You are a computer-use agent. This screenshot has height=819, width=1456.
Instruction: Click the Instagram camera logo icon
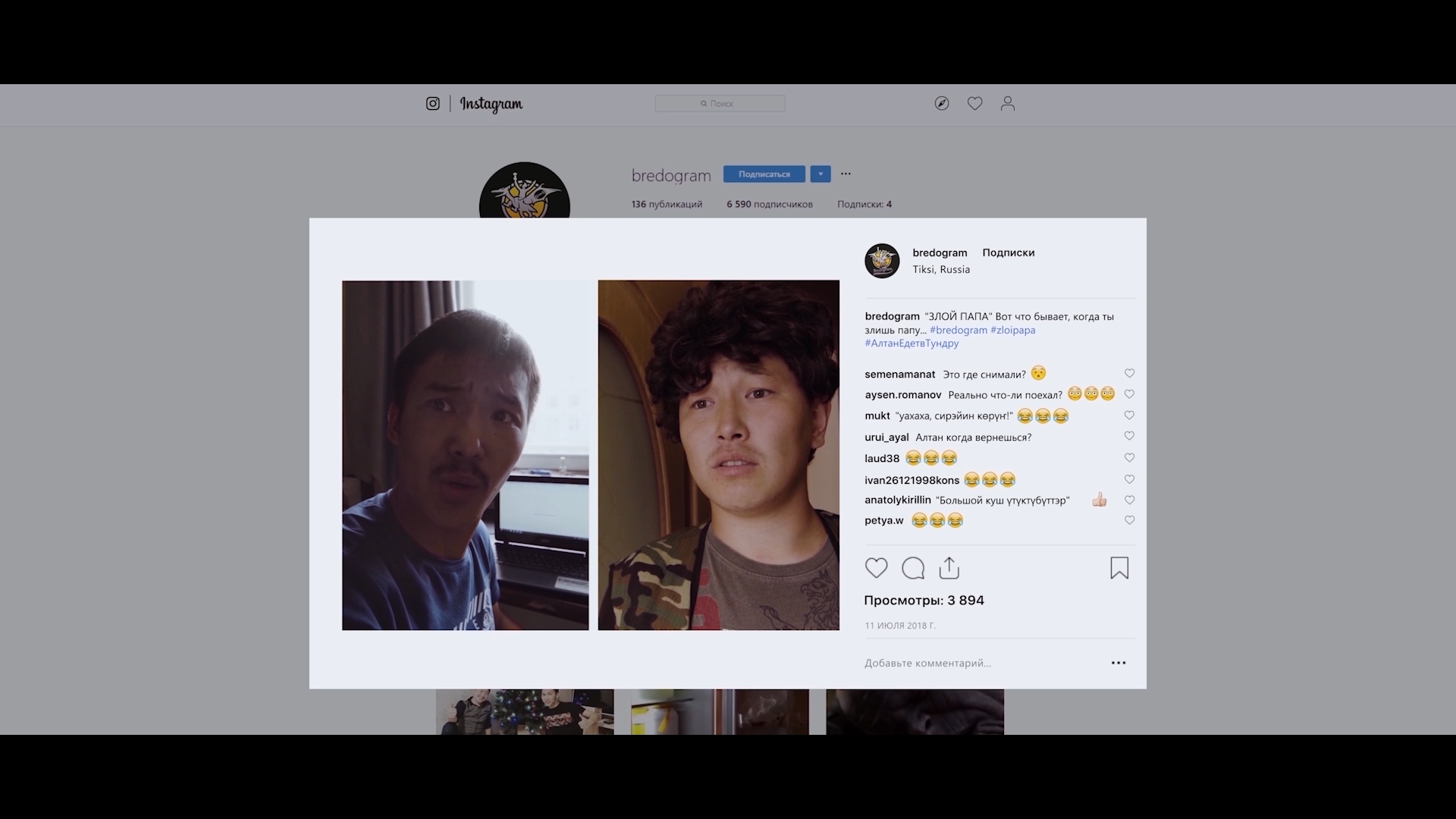[432, 104]
